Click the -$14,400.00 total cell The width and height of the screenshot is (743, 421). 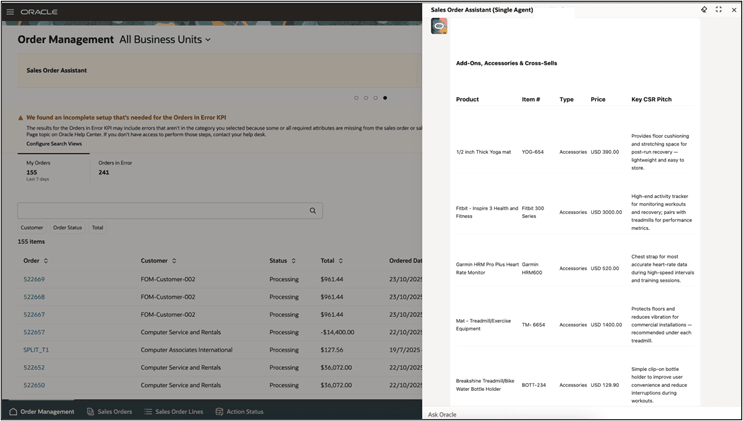click(337, 332)
